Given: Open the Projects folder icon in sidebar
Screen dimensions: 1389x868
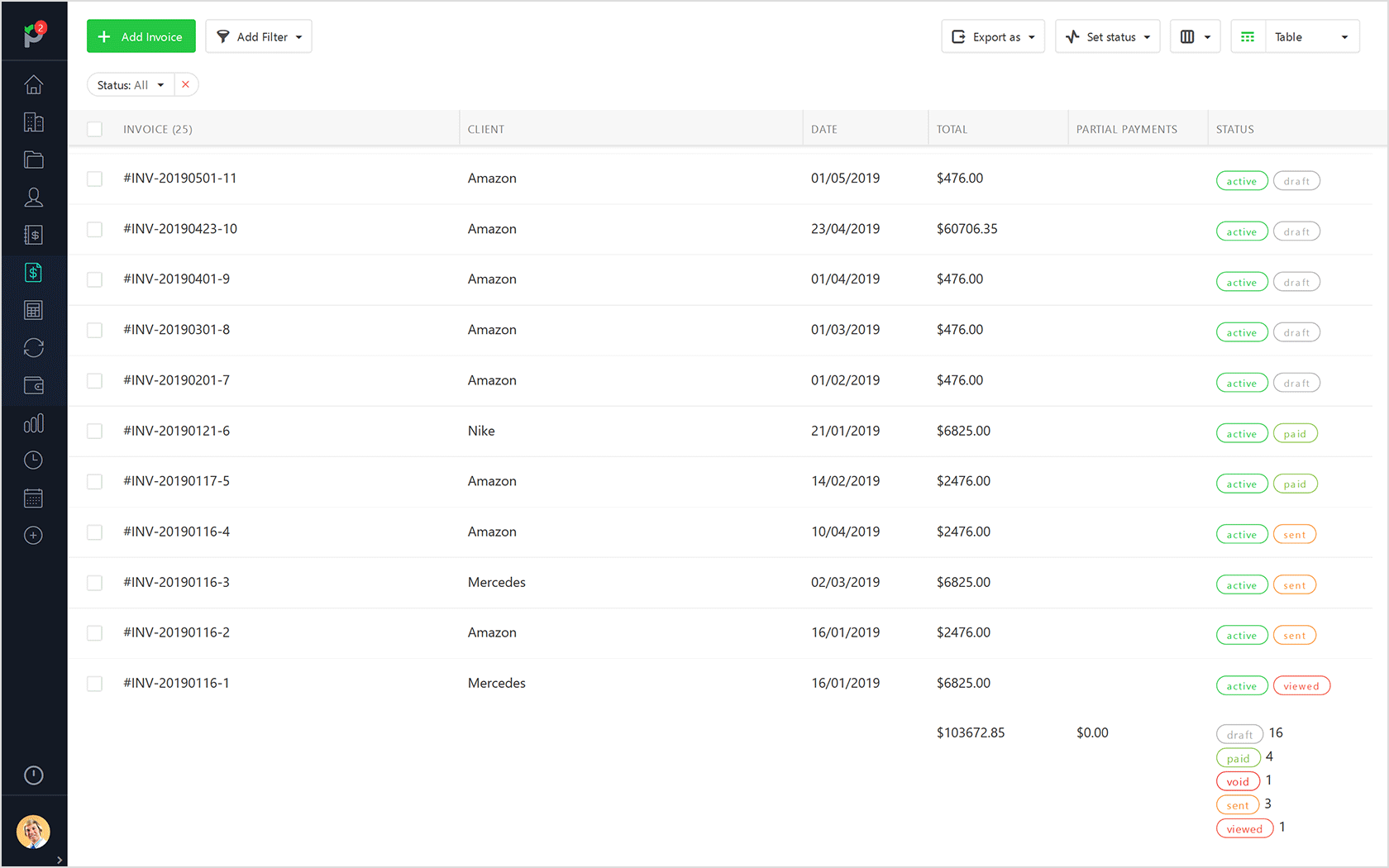Looking at the screenshot, I should click(33, 159).
